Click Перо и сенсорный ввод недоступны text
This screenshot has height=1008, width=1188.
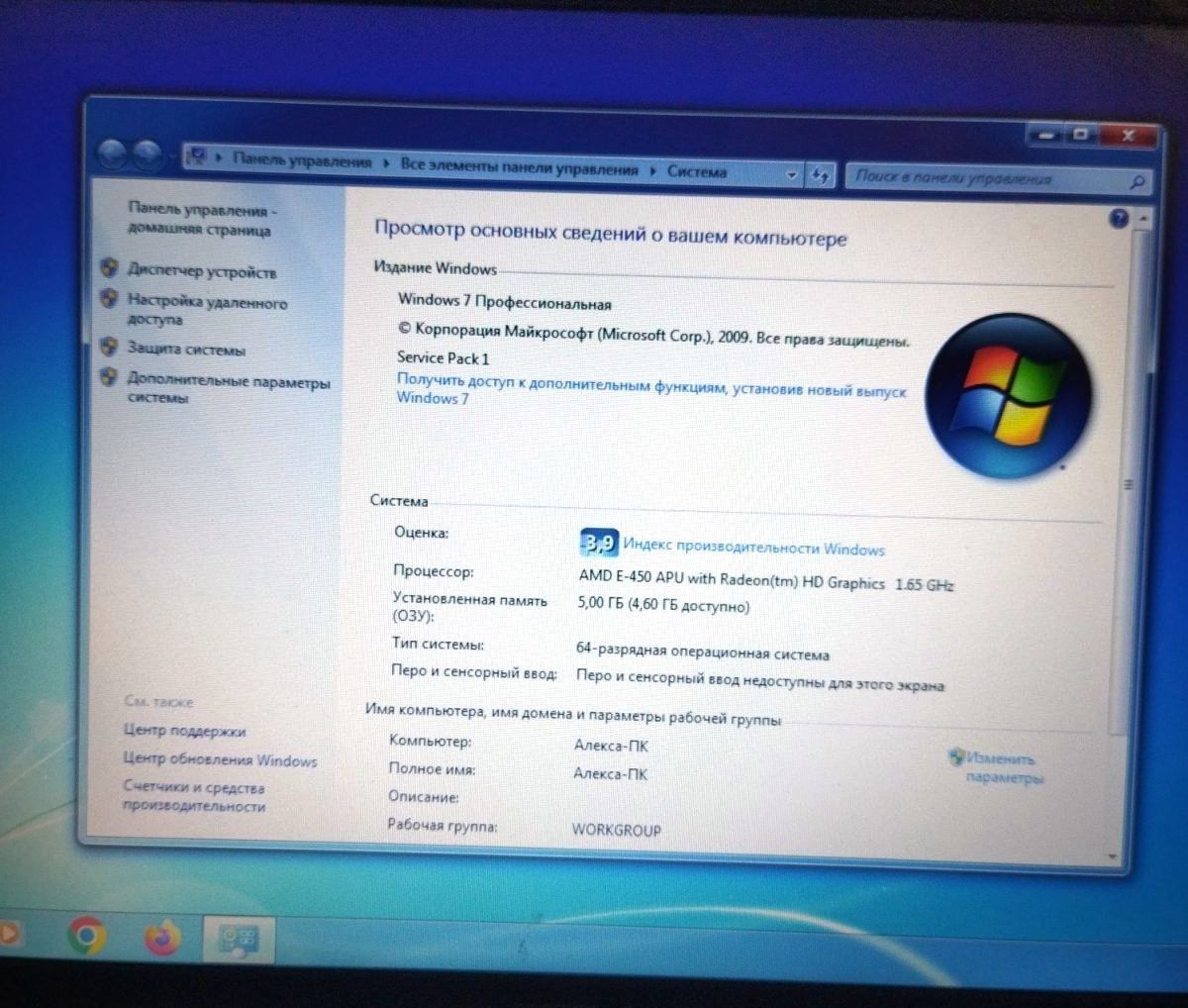(759, 680)
